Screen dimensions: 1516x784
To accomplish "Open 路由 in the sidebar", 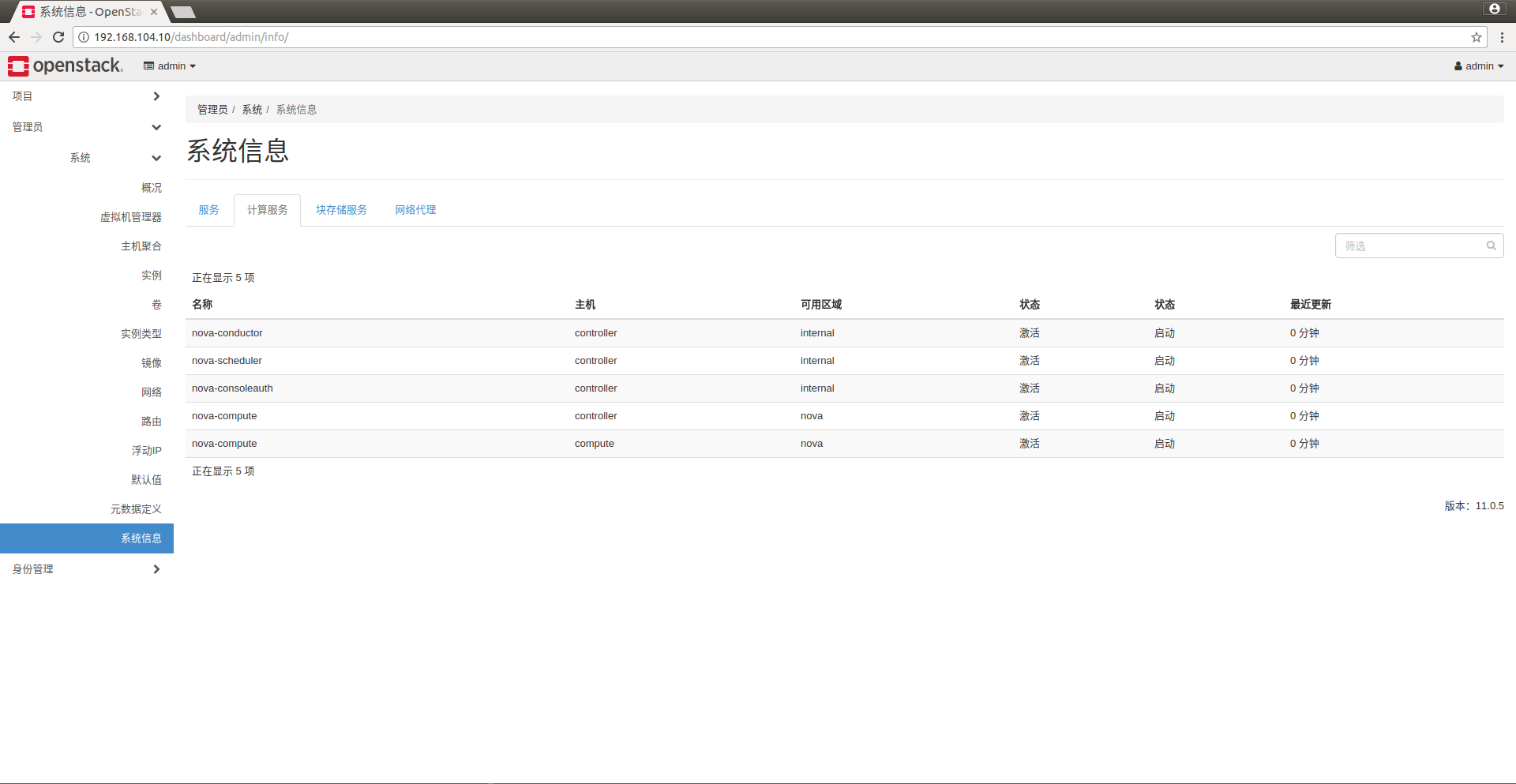I will click(x=152, y=422).
